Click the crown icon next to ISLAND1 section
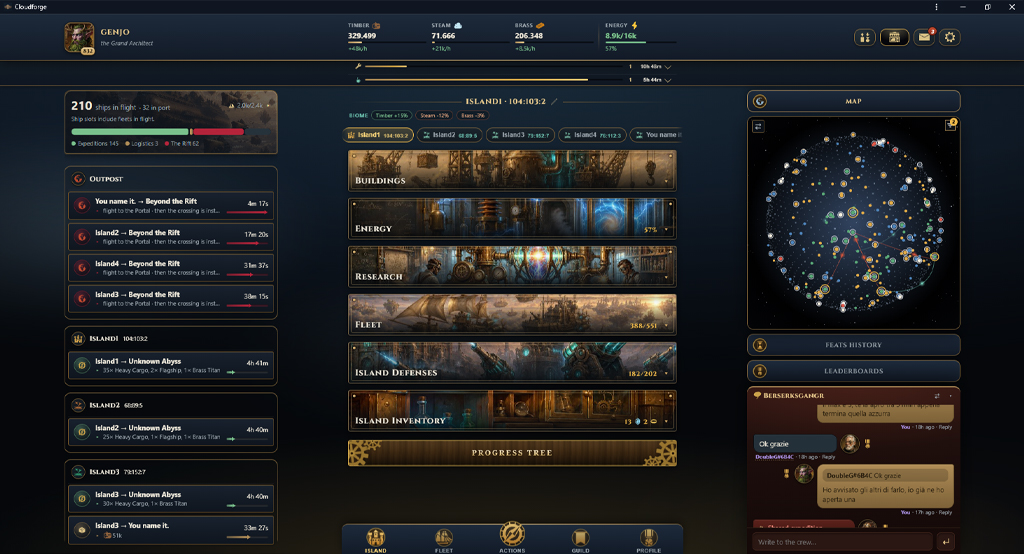 pos(78,338)
